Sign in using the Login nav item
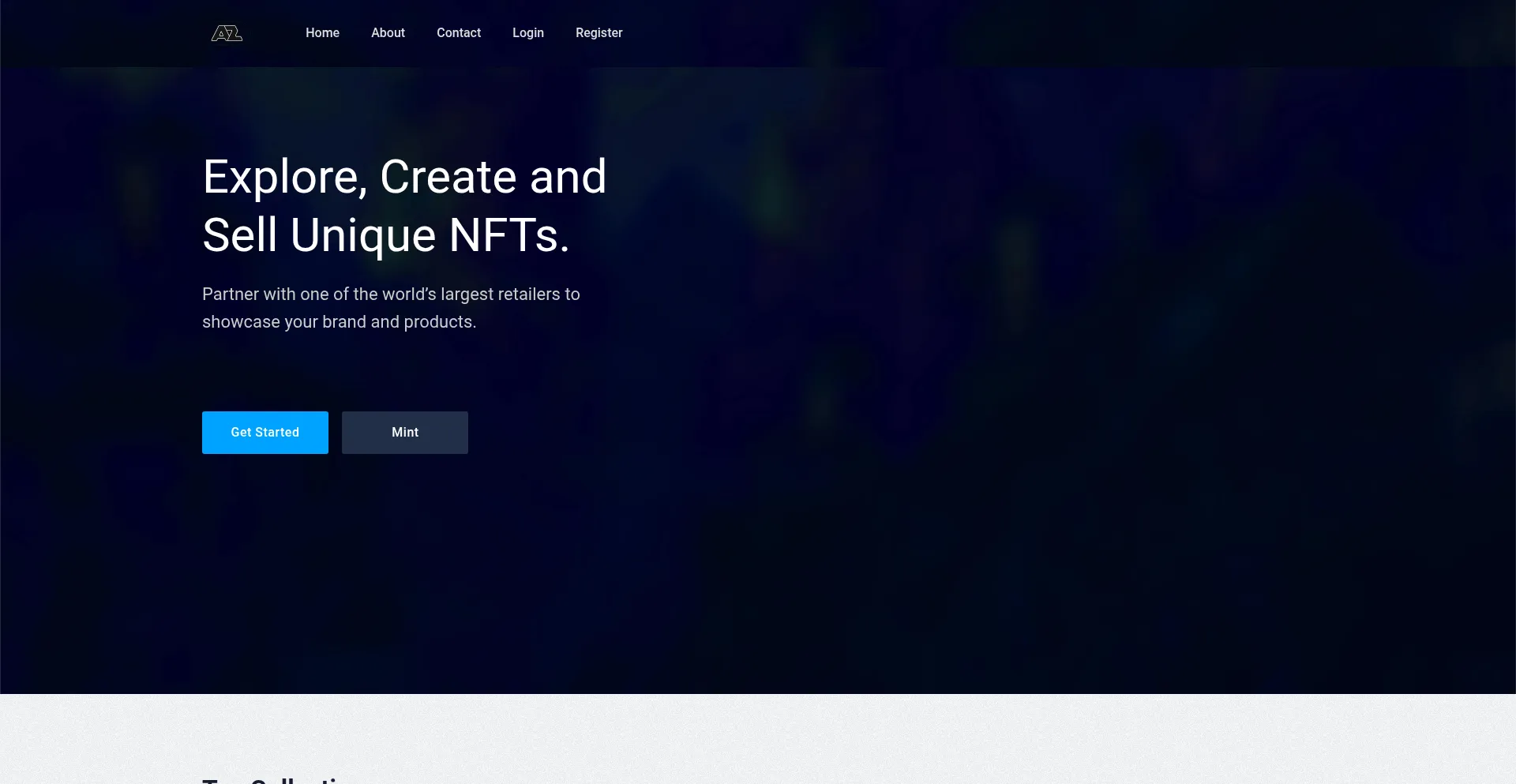Screen dimensions: 1516x784 pos(527,32)
